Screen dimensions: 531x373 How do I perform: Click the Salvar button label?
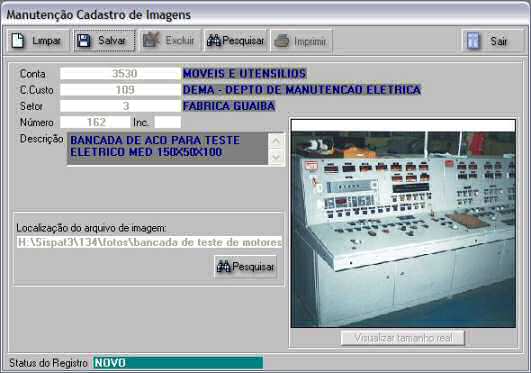coord(112,41)
